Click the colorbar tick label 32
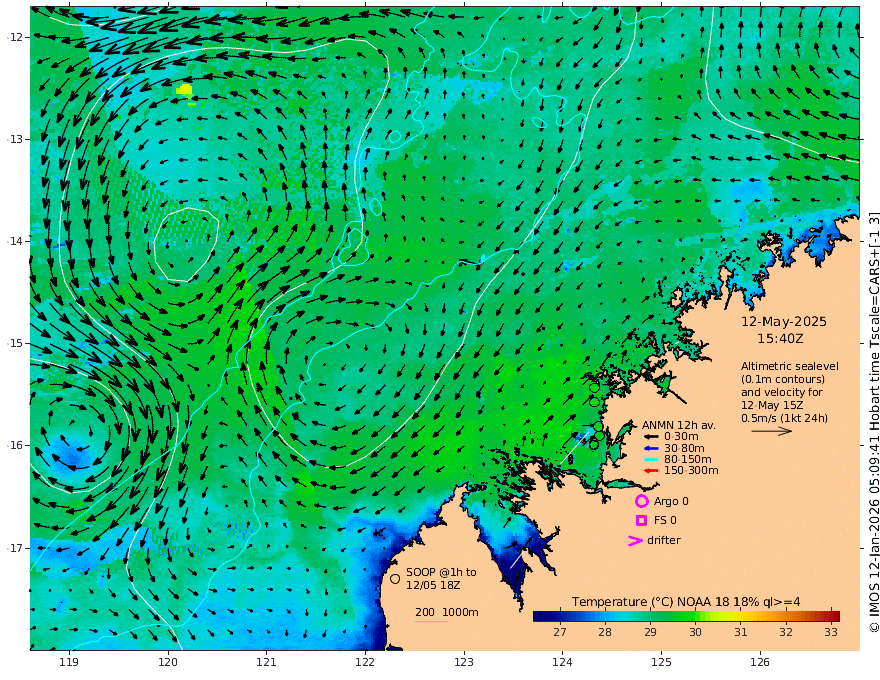880x680 pixels. 786,632
